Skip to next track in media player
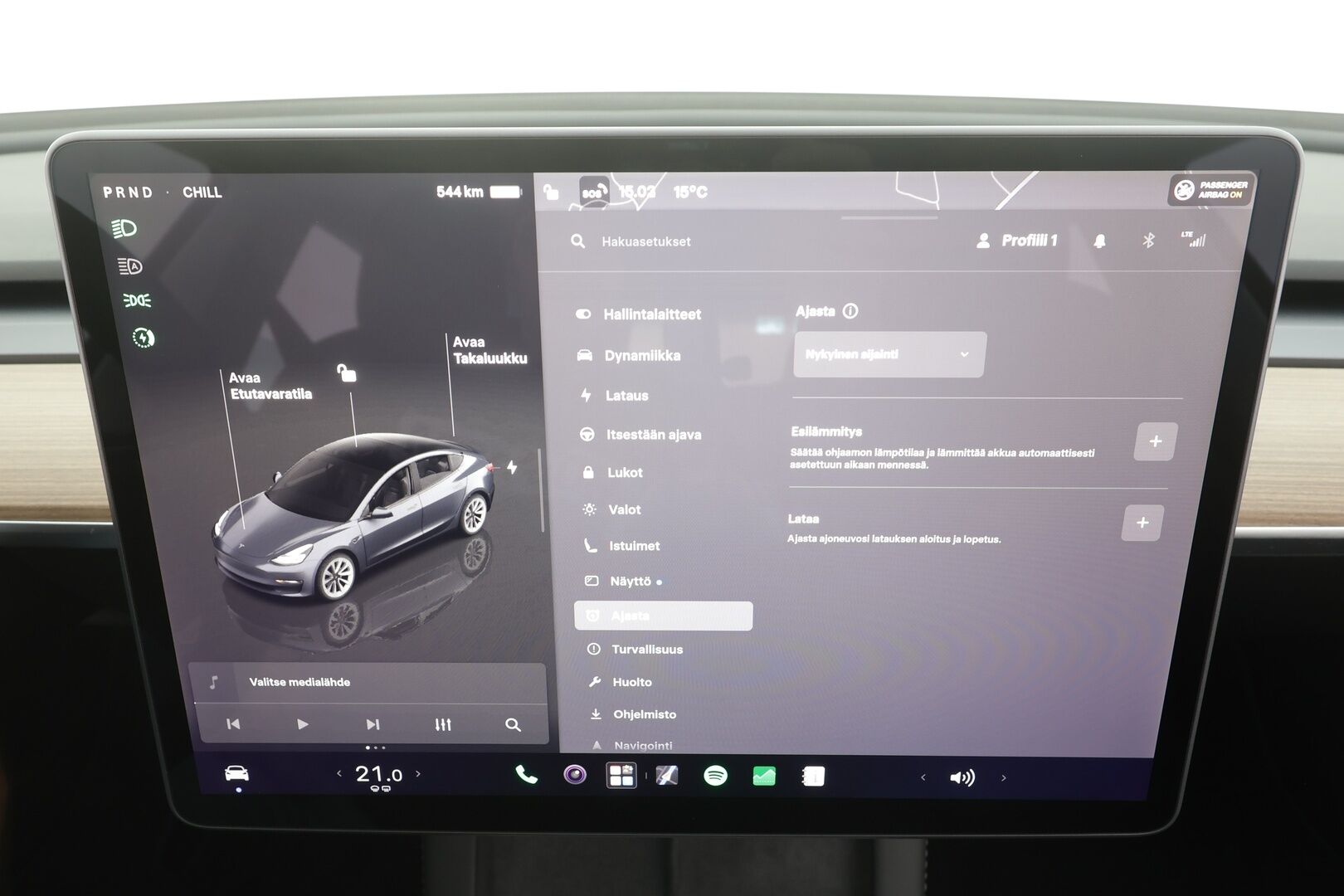1344x896 pixels. pos(373,724)
